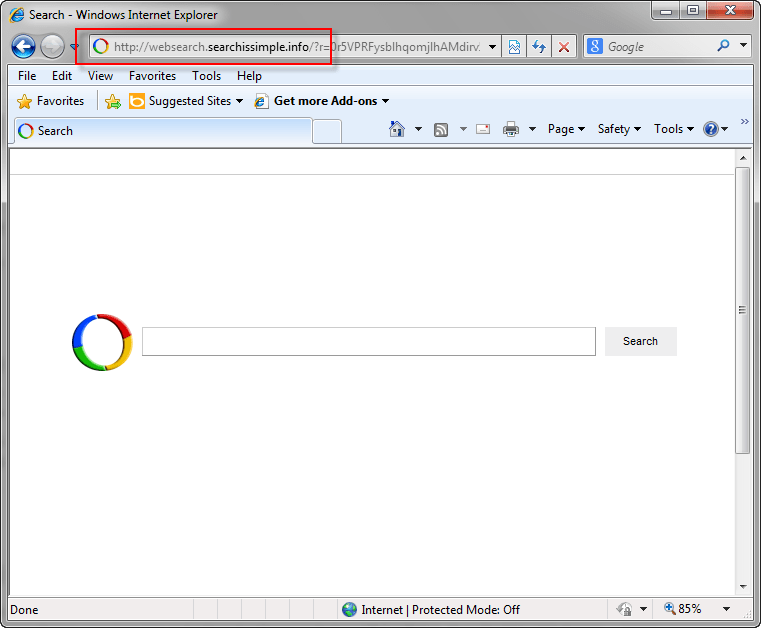The width and height of the screenshot is (761, 628).
Task: Open the Favorites menu in menu bar
Action: coord(152,76)
